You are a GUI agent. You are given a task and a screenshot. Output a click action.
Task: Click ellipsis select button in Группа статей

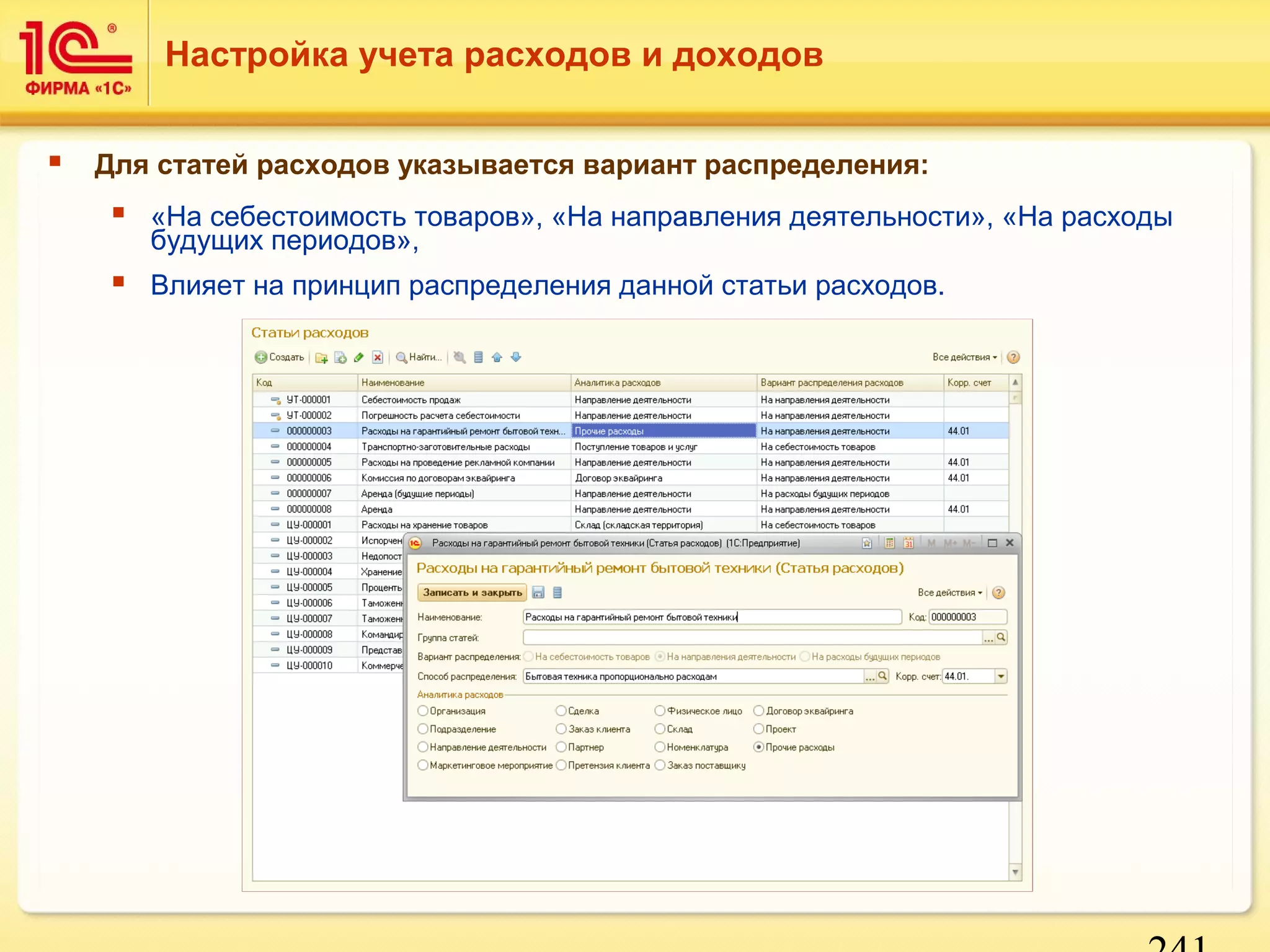[x=988, y=638]
